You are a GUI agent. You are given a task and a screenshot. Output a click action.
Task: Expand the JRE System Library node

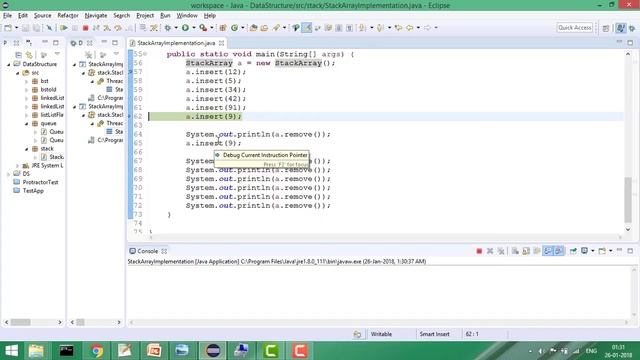coord(18,166)
